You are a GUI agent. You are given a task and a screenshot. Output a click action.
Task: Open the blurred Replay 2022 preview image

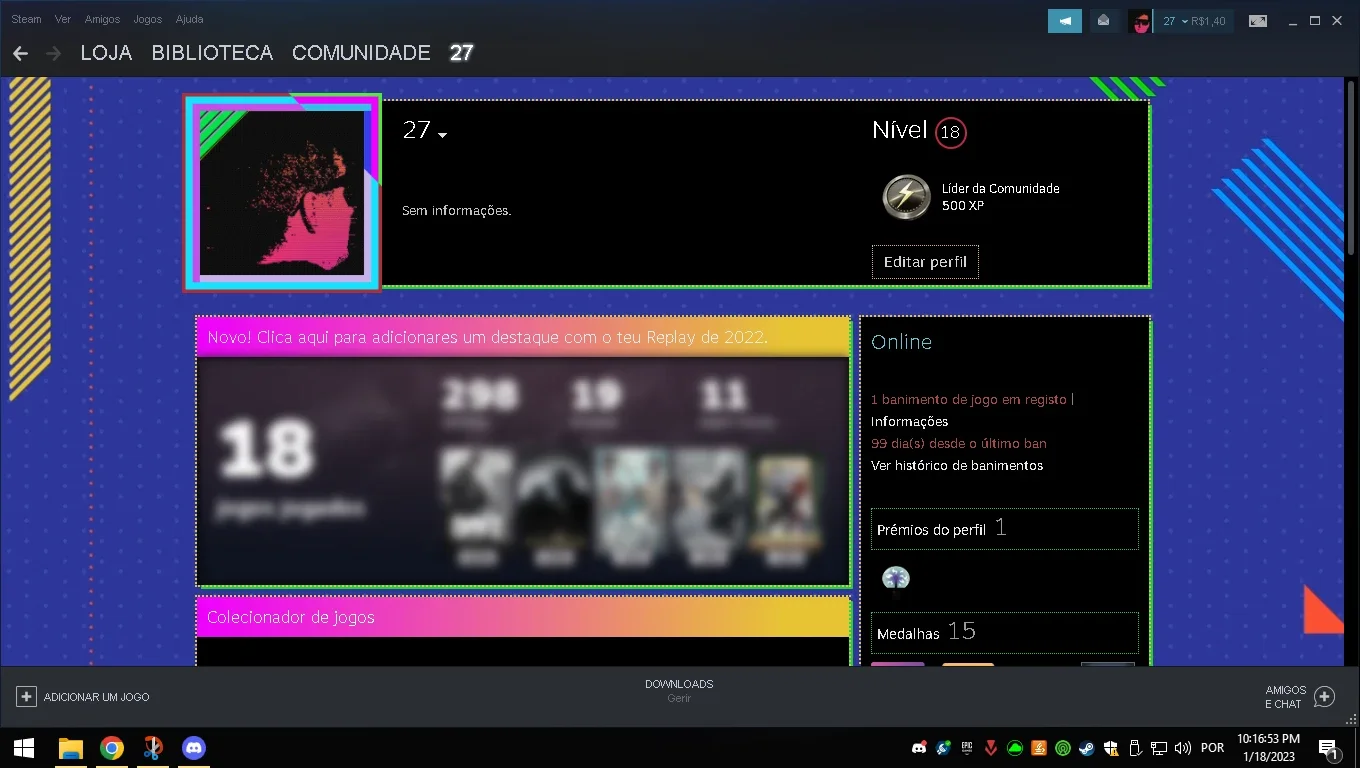[x=523, y=471]
